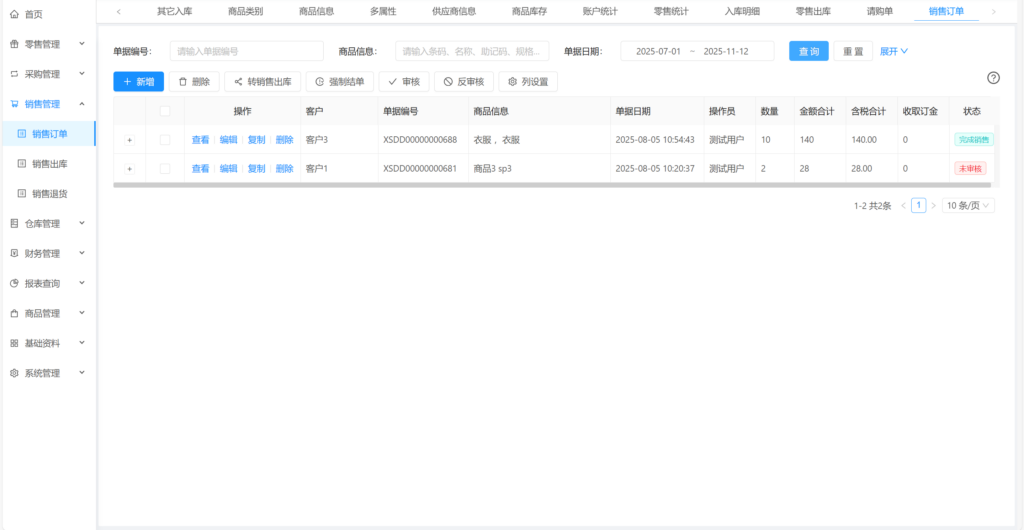Click the 列设置 column settings gear button
The image size is (1024, 530).
pyautogui.click(x=528, y=82)
